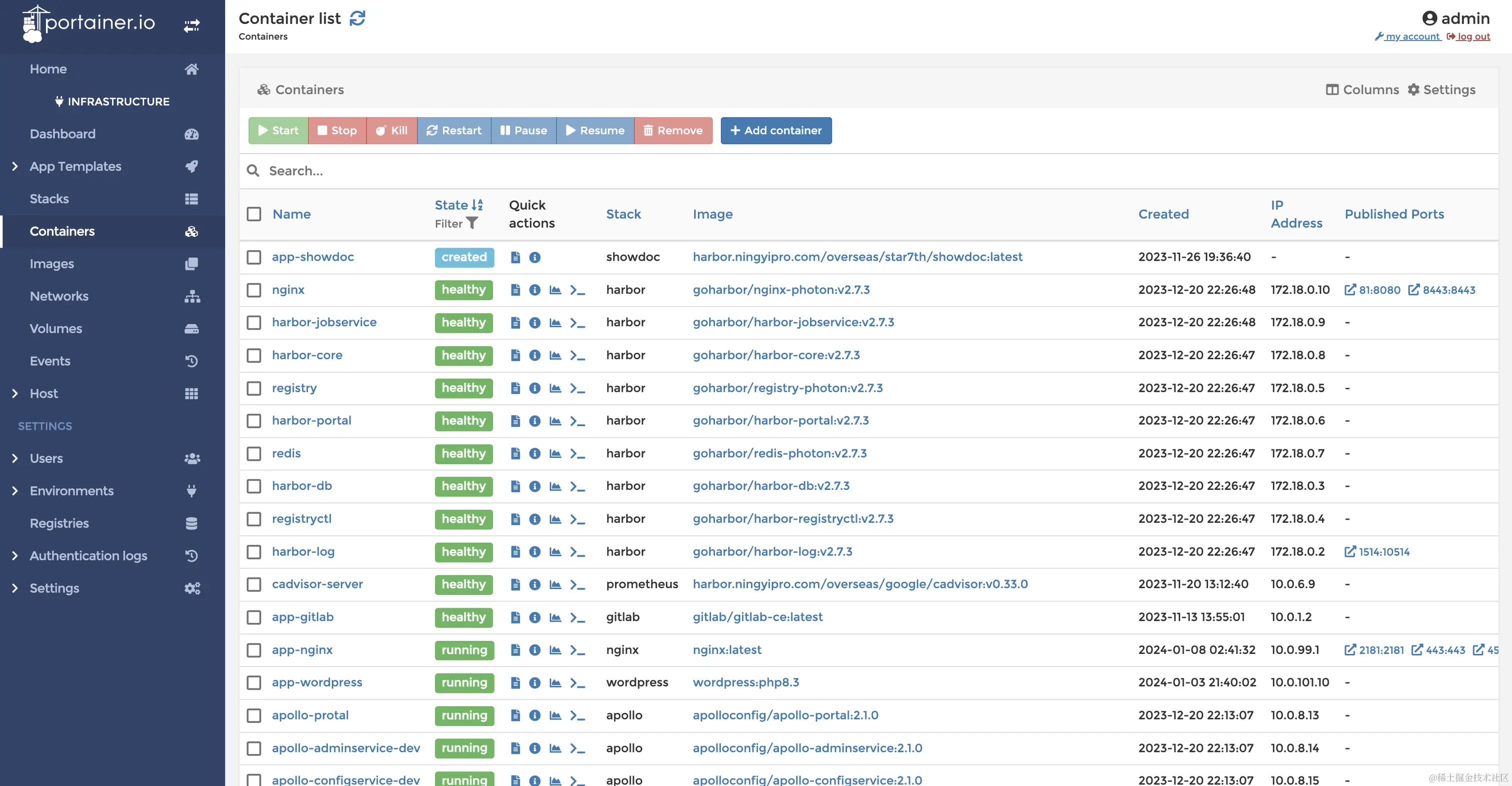Open logs icon for app-nginx
1512x786 pixels.
[515, 650]
